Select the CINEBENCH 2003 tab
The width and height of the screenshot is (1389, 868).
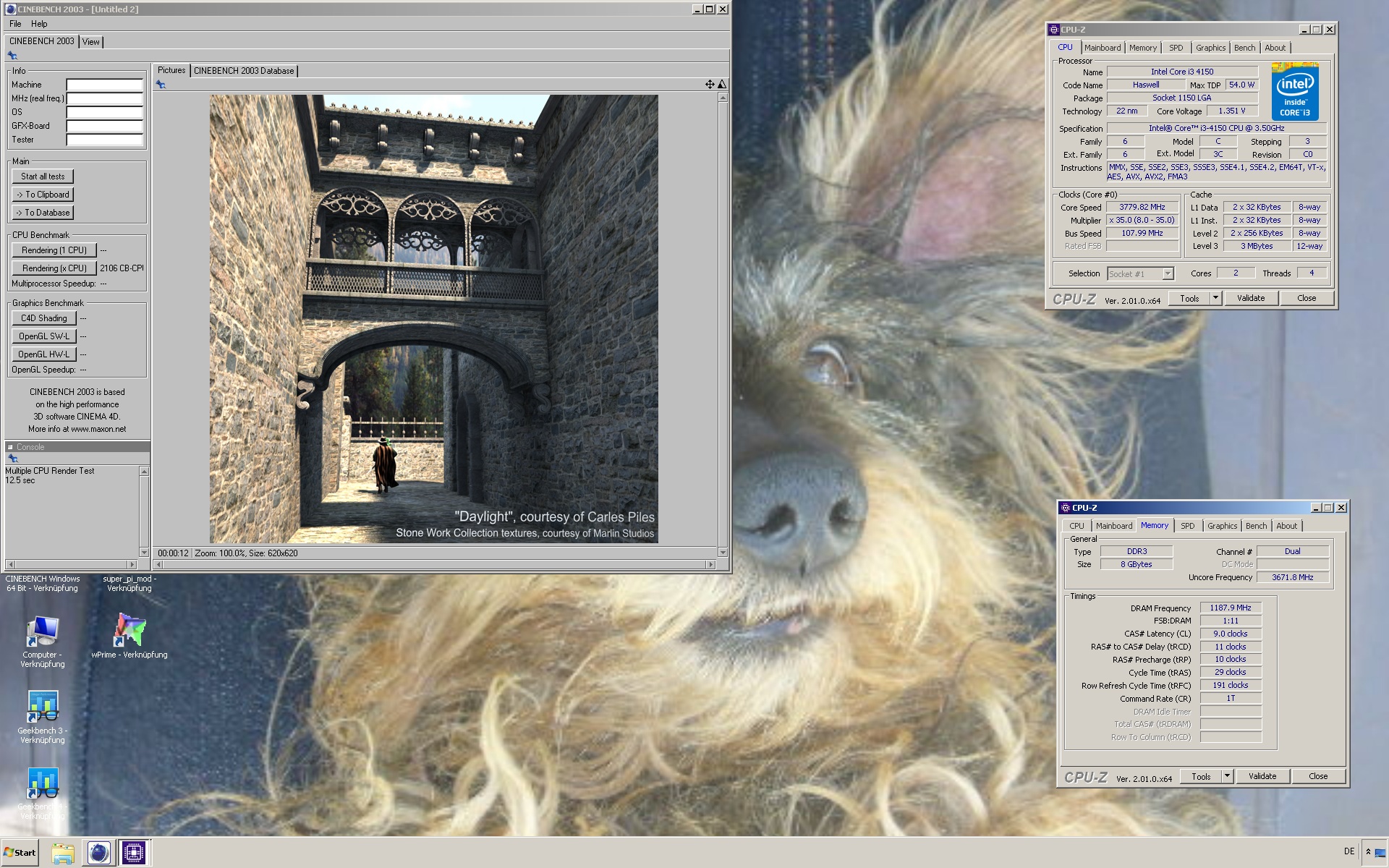pos(42,41)
